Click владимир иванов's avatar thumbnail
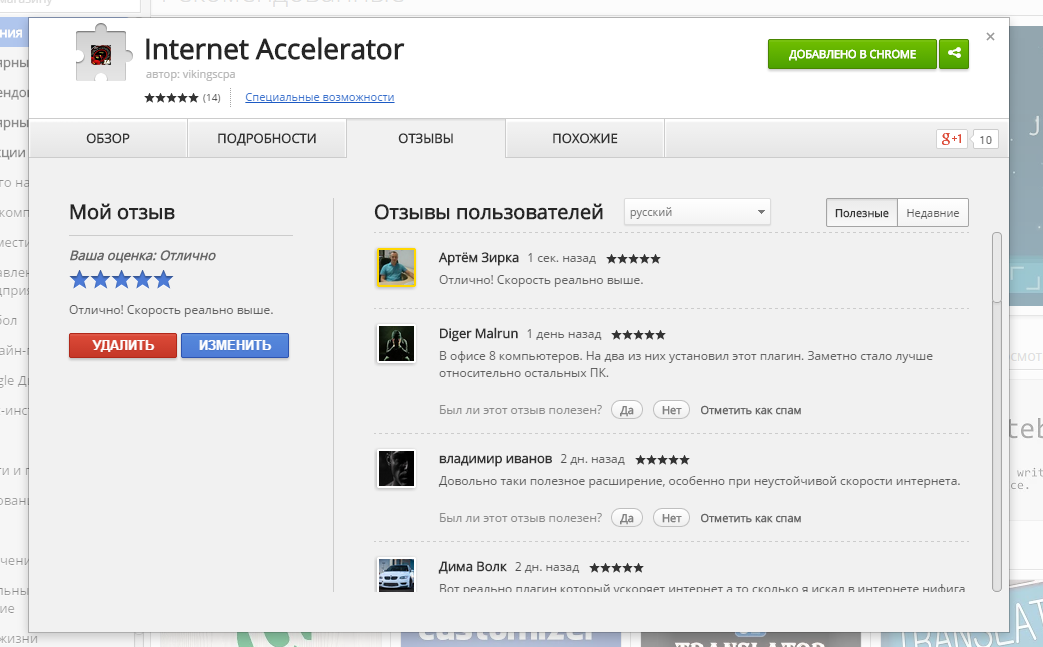This screenshot has height=647, width=1043. [x=396, y=468]
